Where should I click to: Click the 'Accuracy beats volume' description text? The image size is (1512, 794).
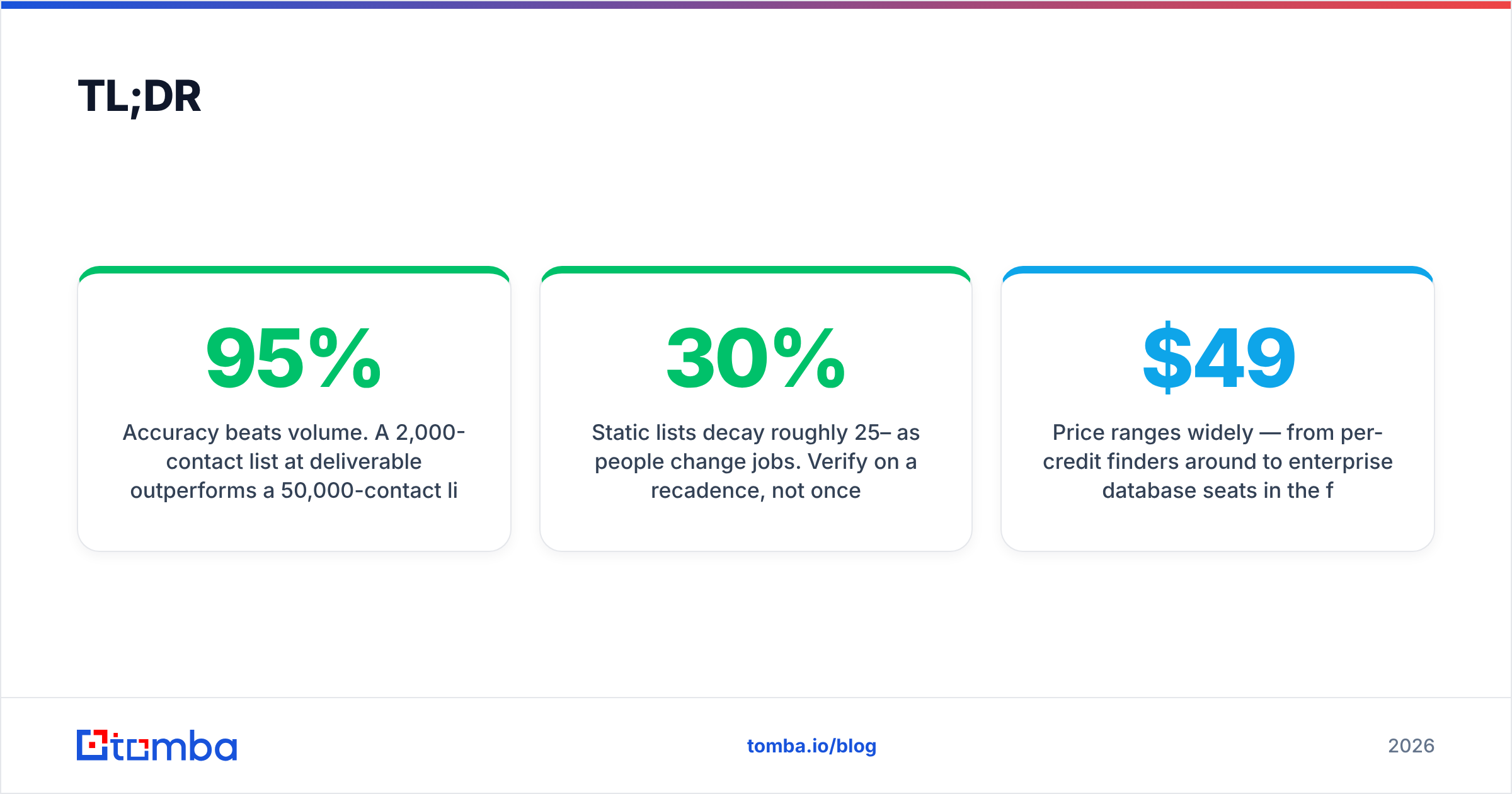(x=294, y=461)
